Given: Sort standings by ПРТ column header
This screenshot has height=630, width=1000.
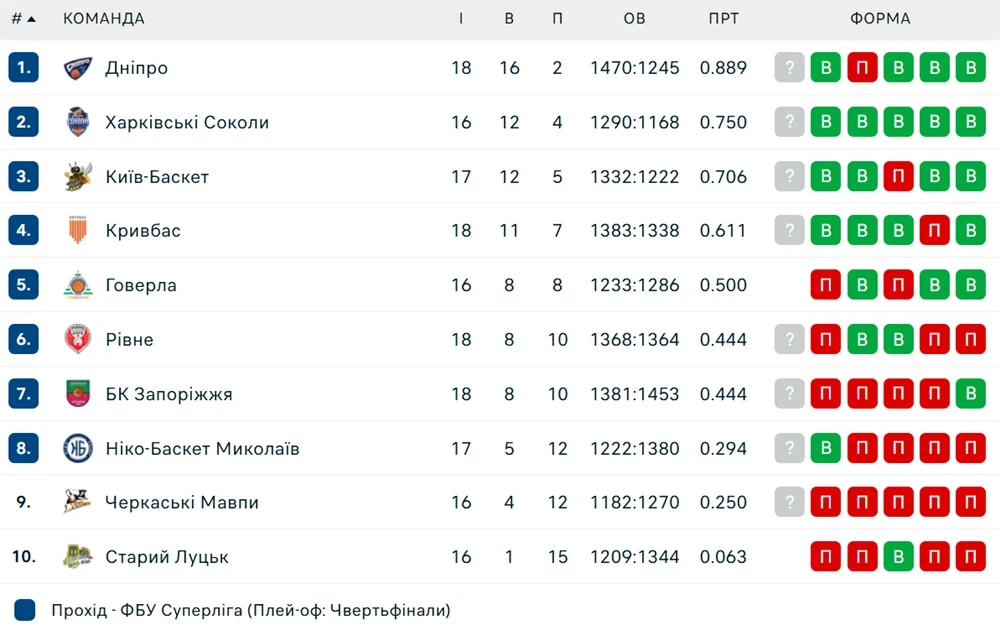Looking at the screenshot, I should point(723,18).
